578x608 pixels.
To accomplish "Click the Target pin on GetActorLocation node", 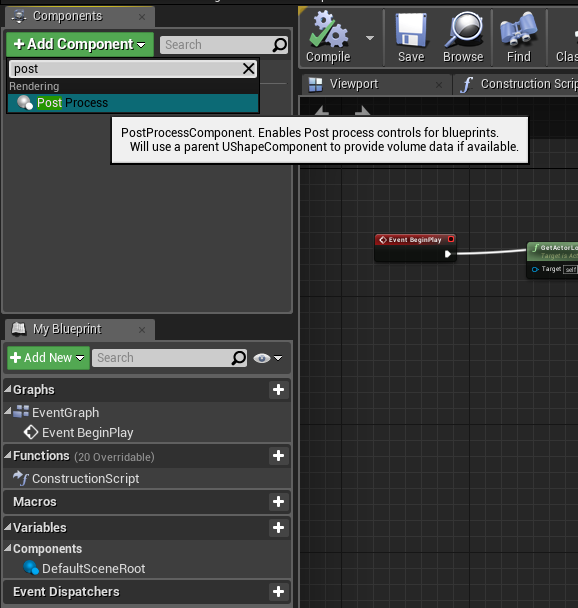I will 535,269.
